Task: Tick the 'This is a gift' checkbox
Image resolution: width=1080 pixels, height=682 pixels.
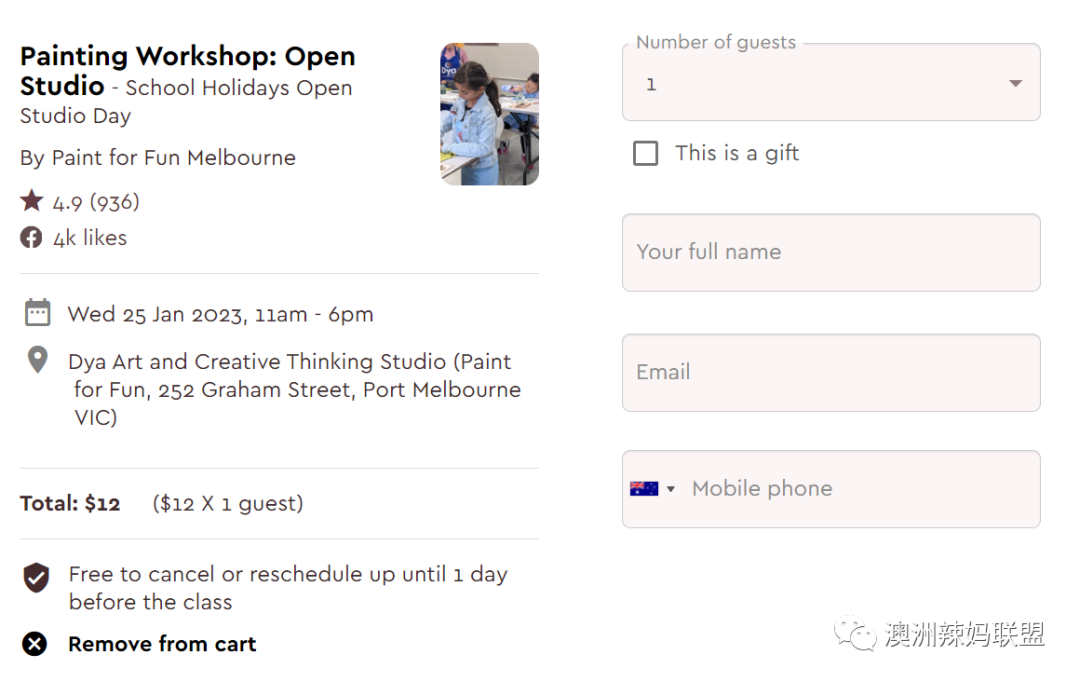Action: click(645, 153)
